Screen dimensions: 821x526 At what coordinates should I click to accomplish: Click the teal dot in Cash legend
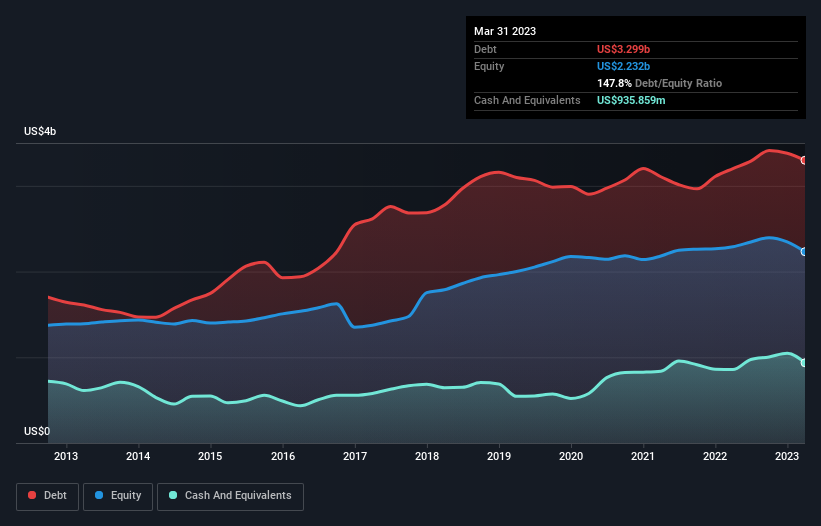pos(173,495)
